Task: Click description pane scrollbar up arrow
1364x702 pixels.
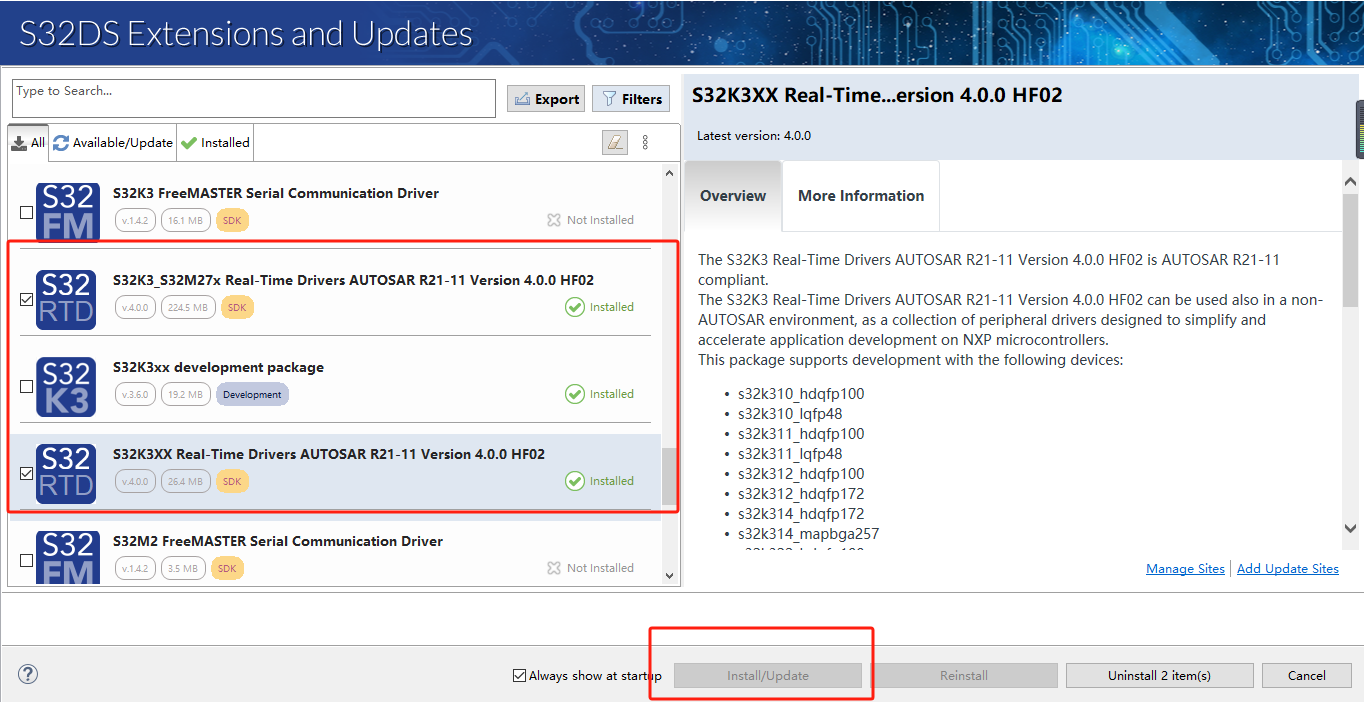Action: click(1351, 182)
